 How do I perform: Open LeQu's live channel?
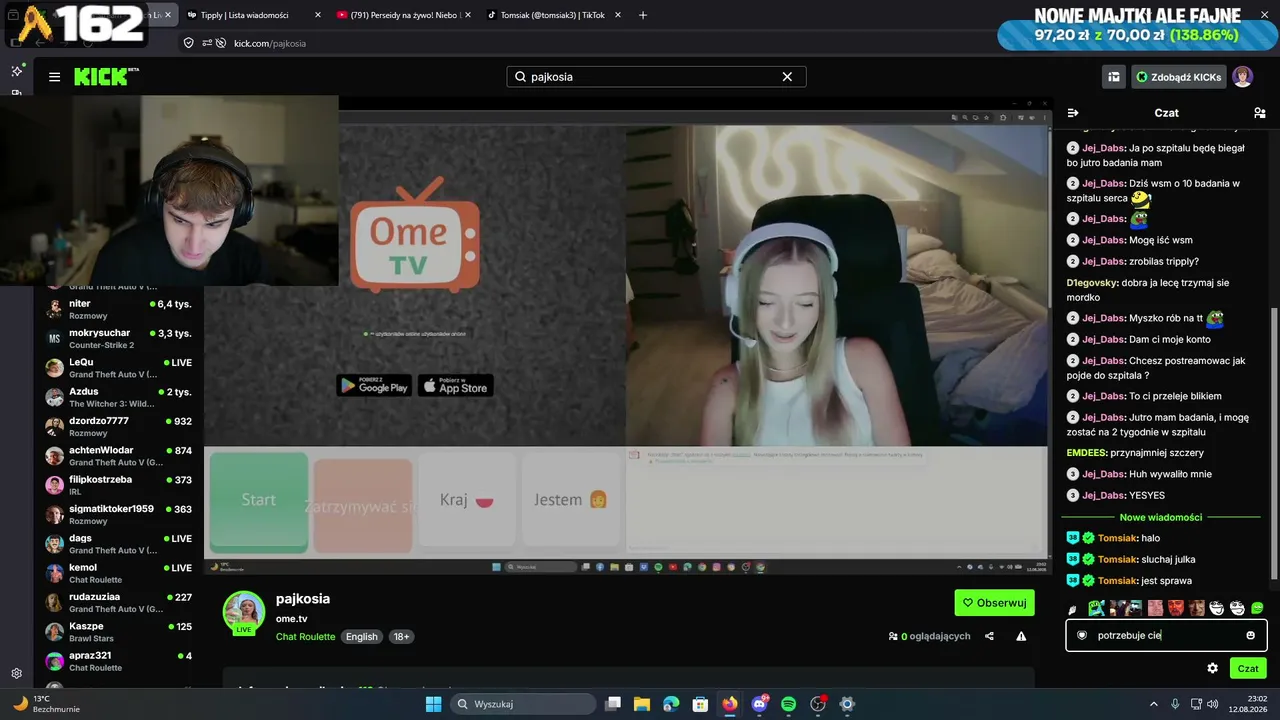point(120,368)
